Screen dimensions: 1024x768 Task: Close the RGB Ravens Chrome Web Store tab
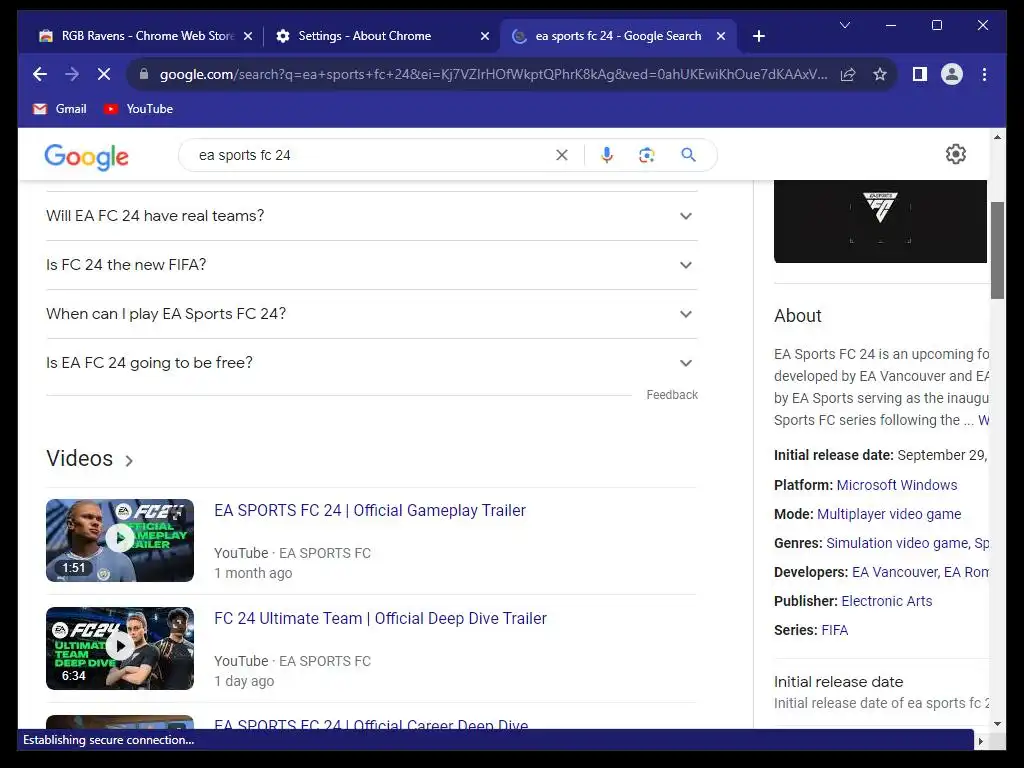248,37
